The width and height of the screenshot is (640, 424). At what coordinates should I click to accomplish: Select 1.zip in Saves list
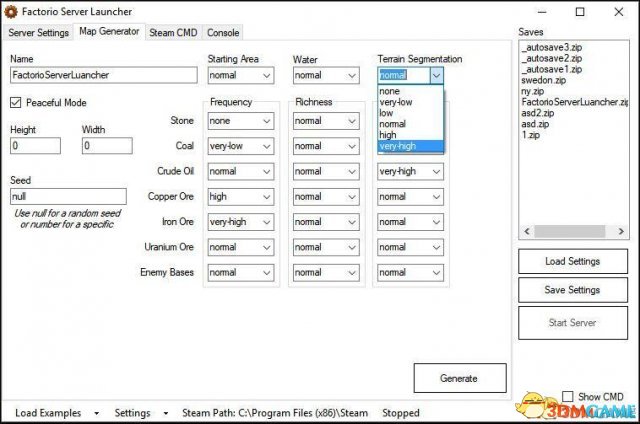point(531,135)
